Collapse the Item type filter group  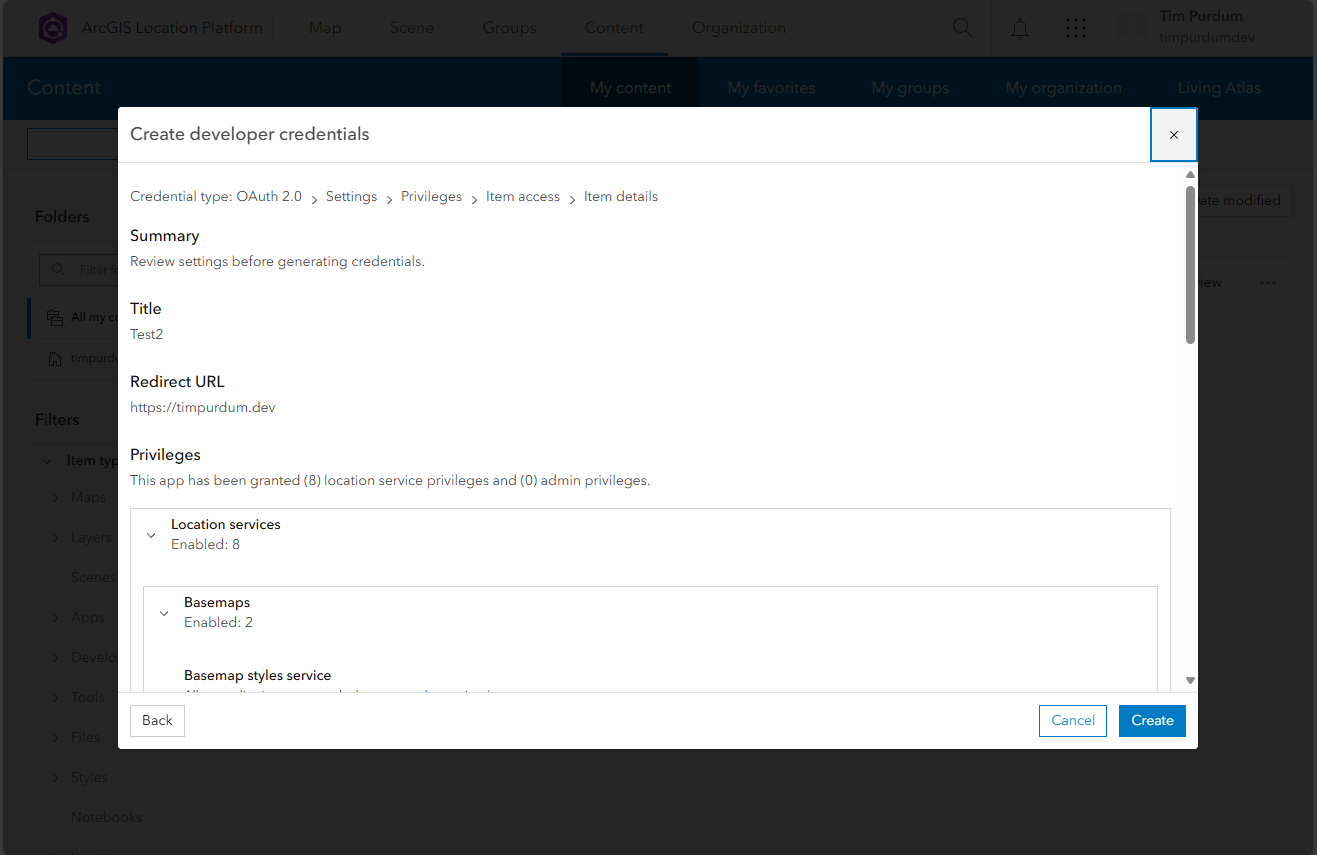click(47, 461)
